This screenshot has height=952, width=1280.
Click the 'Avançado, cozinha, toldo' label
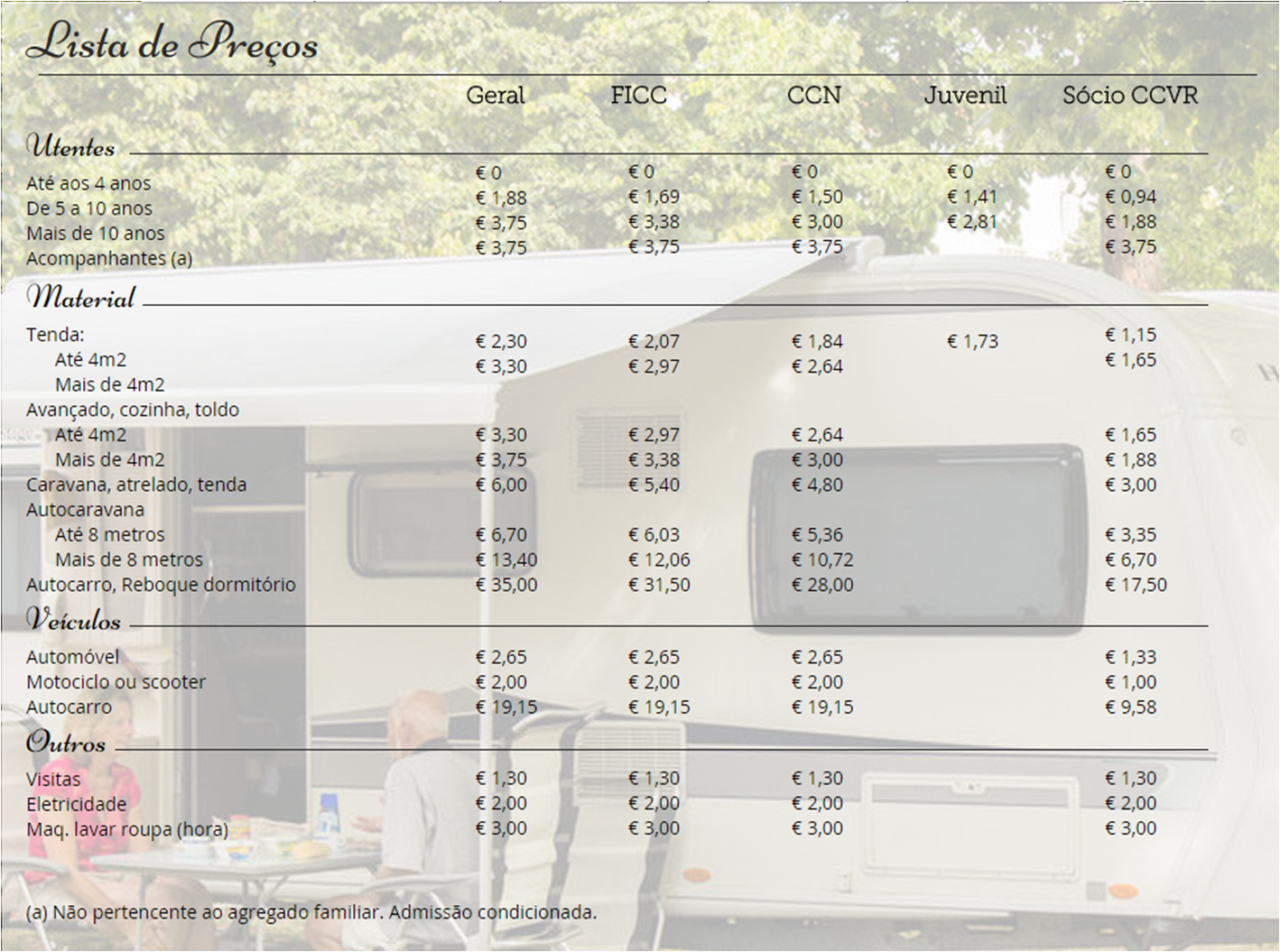click(133, 410)
